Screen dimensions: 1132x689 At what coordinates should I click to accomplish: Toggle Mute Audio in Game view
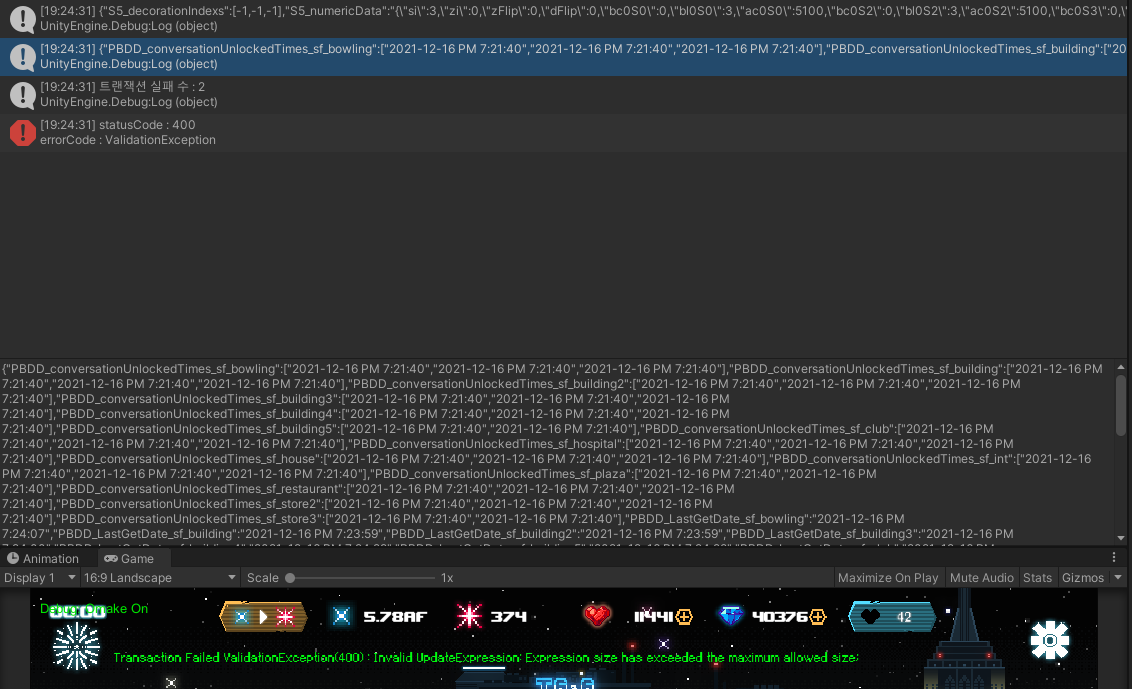tap(981, 578)
